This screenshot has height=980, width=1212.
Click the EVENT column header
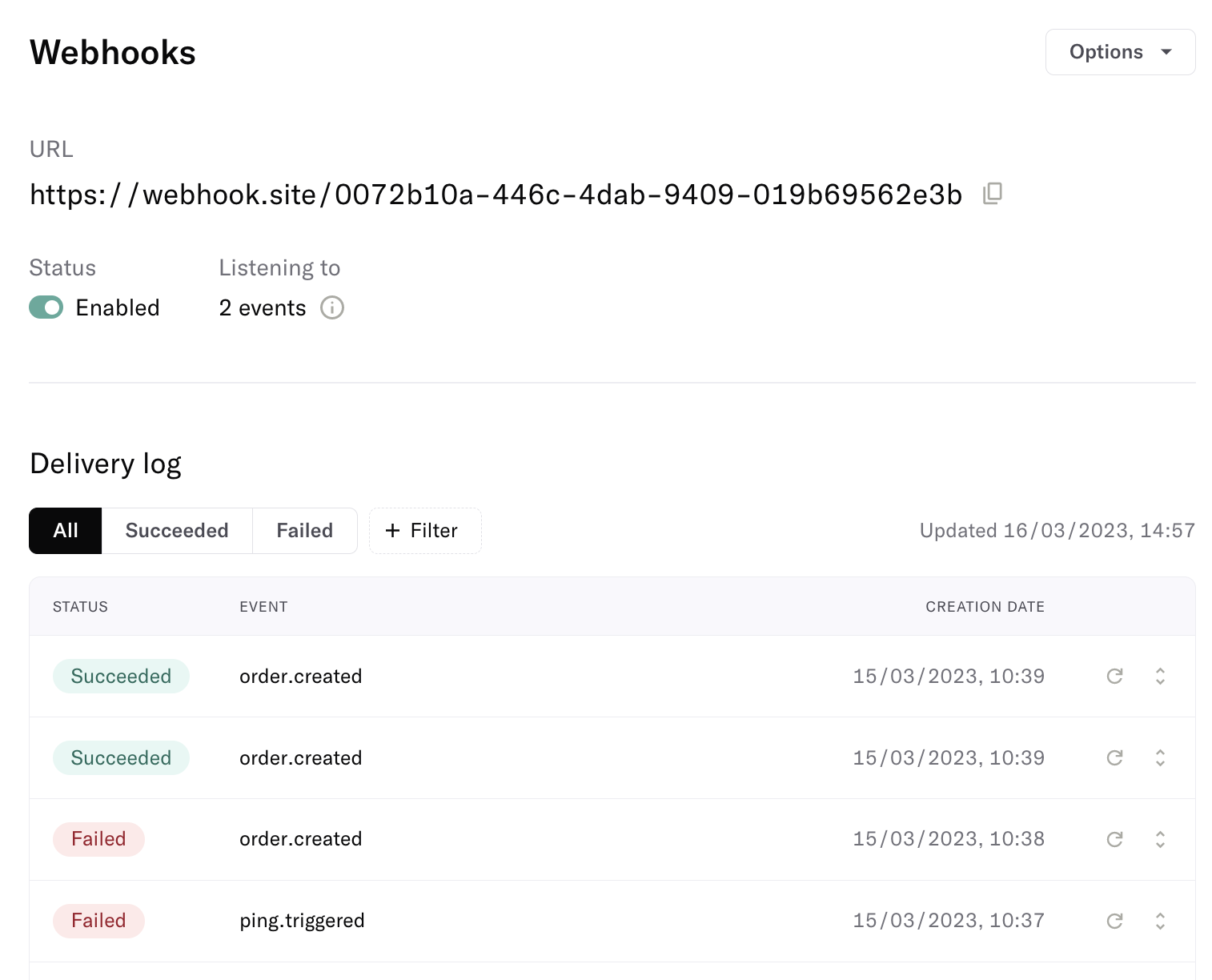point(263,607)
